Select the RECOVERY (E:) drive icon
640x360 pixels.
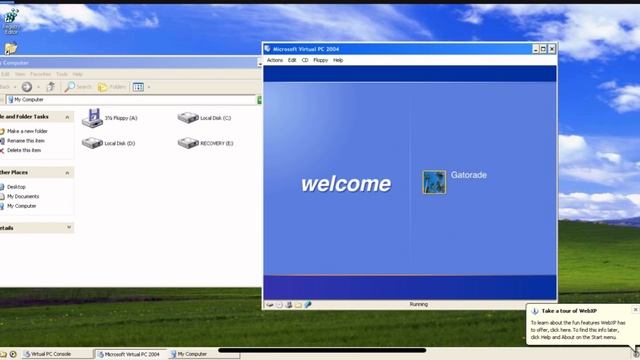[x=188, y=143]
